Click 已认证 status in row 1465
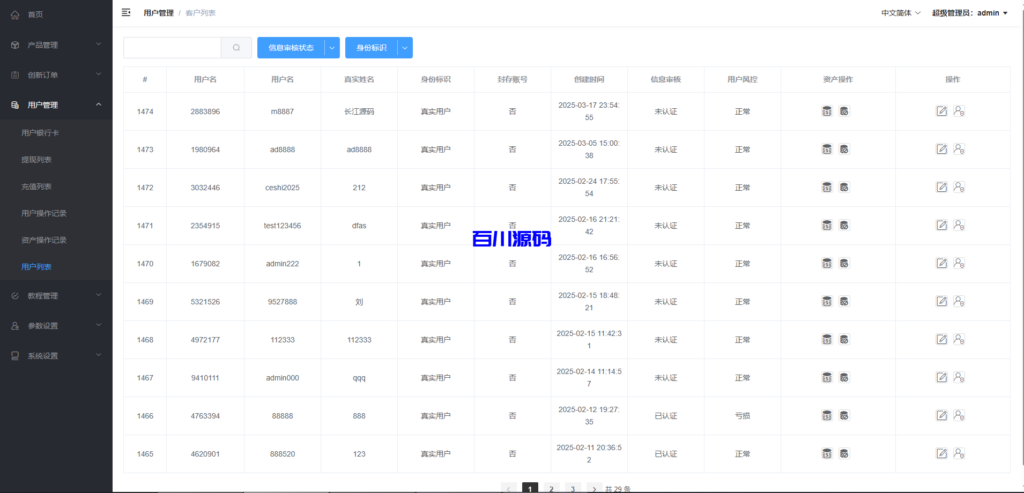 pyautogui.click(x=665, y=454)
